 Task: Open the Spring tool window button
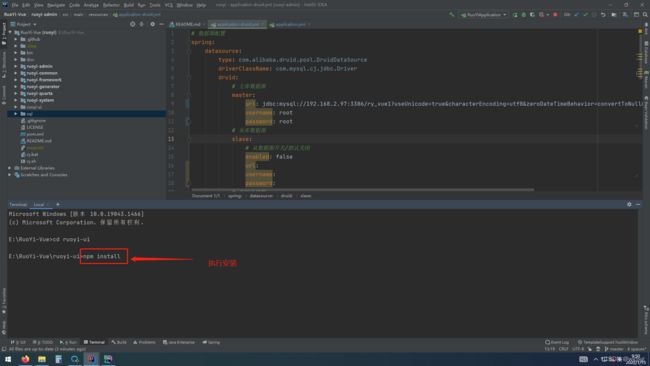pyautogui.click(x=211, y=342)
